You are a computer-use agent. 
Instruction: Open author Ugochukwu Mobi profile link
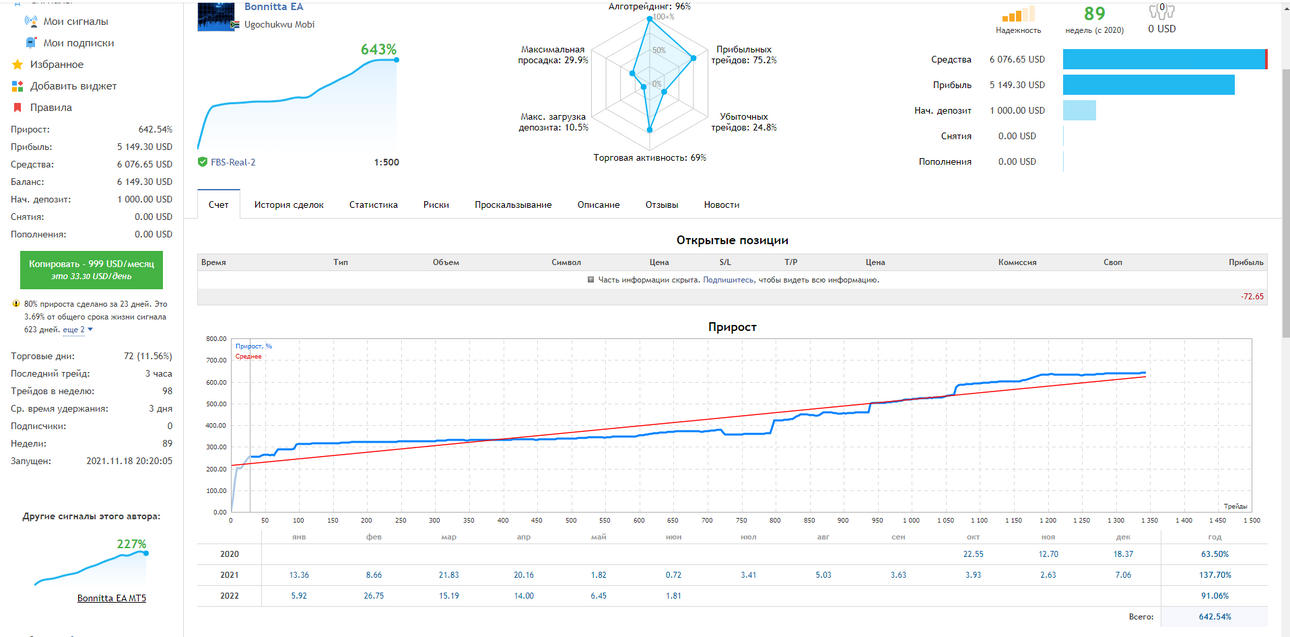point(279,24)
